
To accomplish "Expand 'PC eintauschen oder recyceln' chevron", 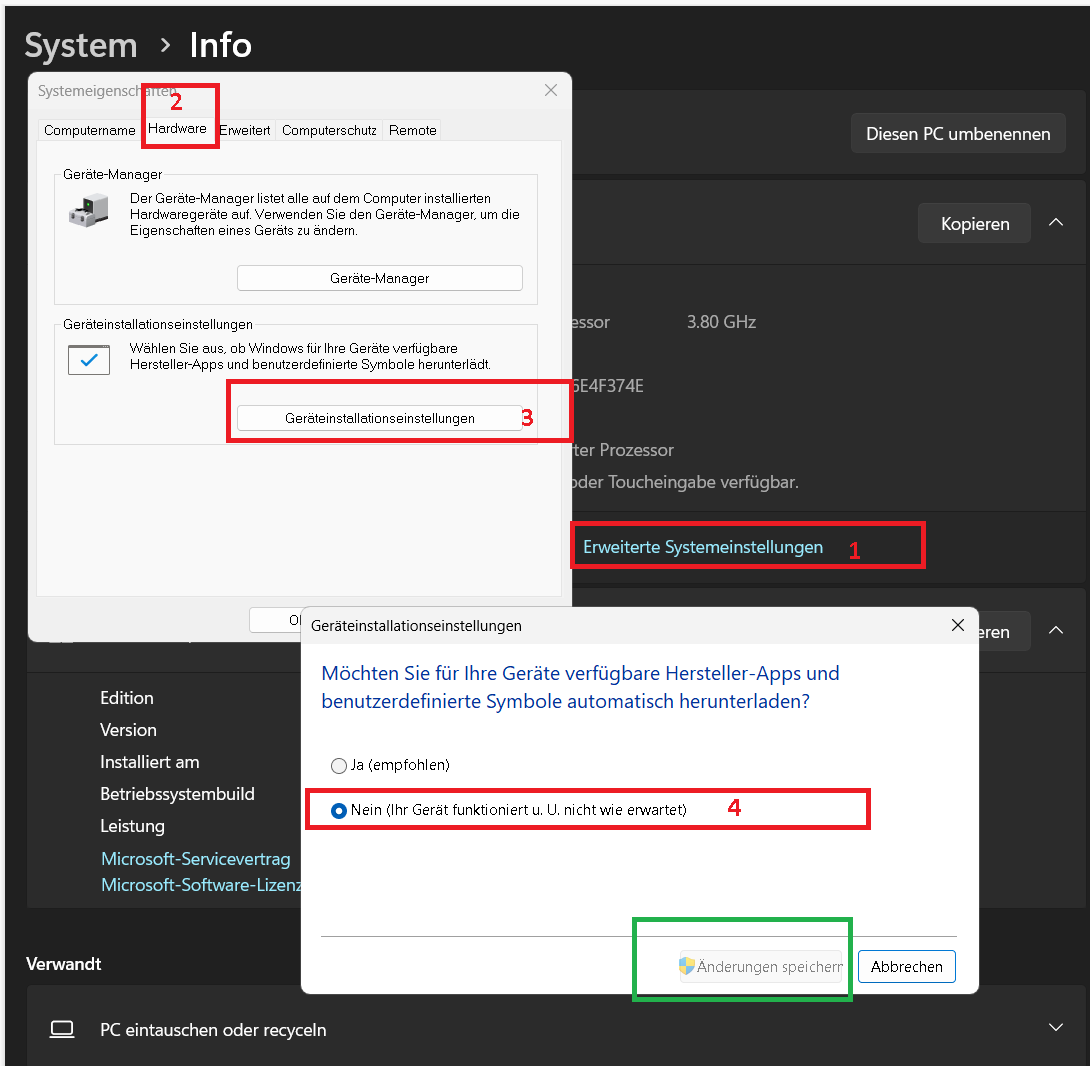I will [1056, 1028].
